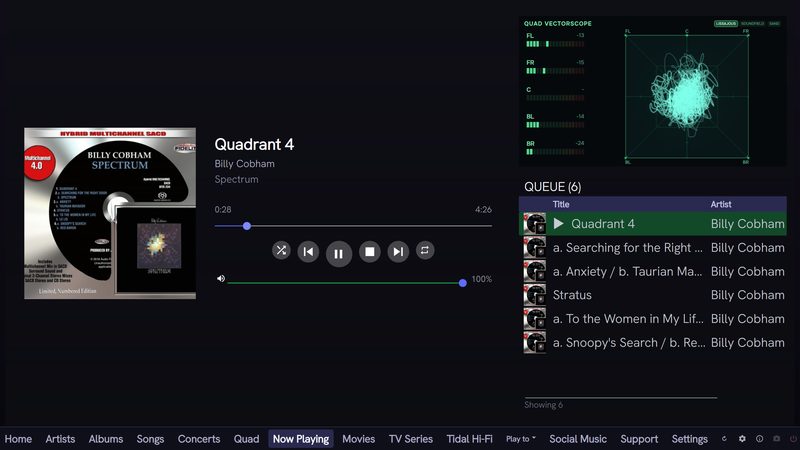Click the volume slider handle
This screenshot has width=800, height=450.
(463, 283)
